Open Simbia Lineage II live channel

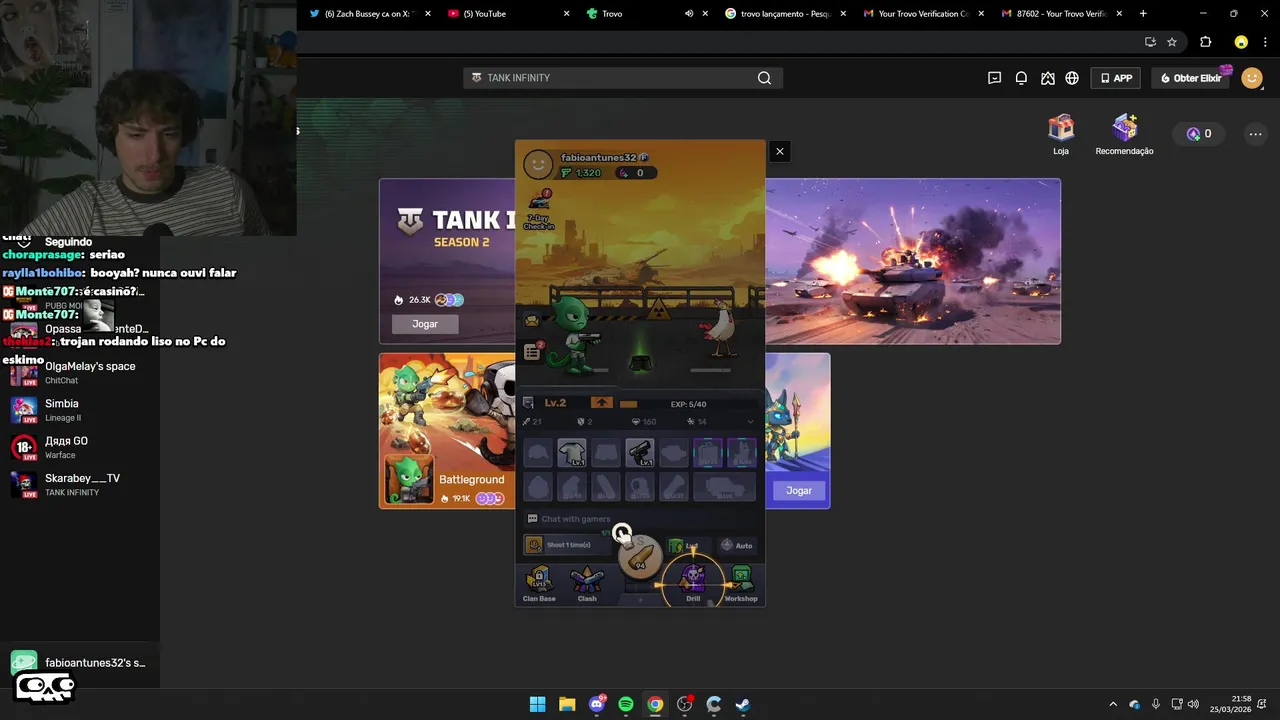[80, 410]
